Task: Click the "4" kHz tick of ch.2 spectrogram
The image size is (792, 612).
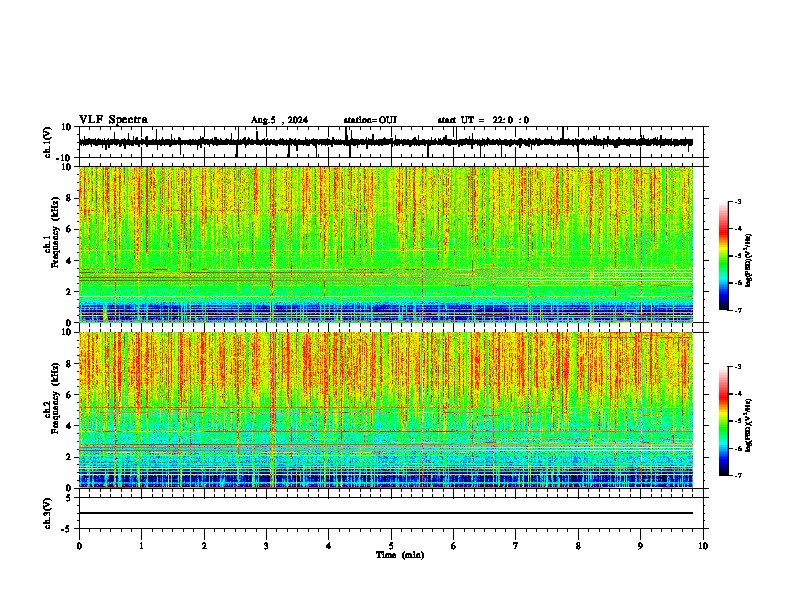Action: tap(71, 426)
